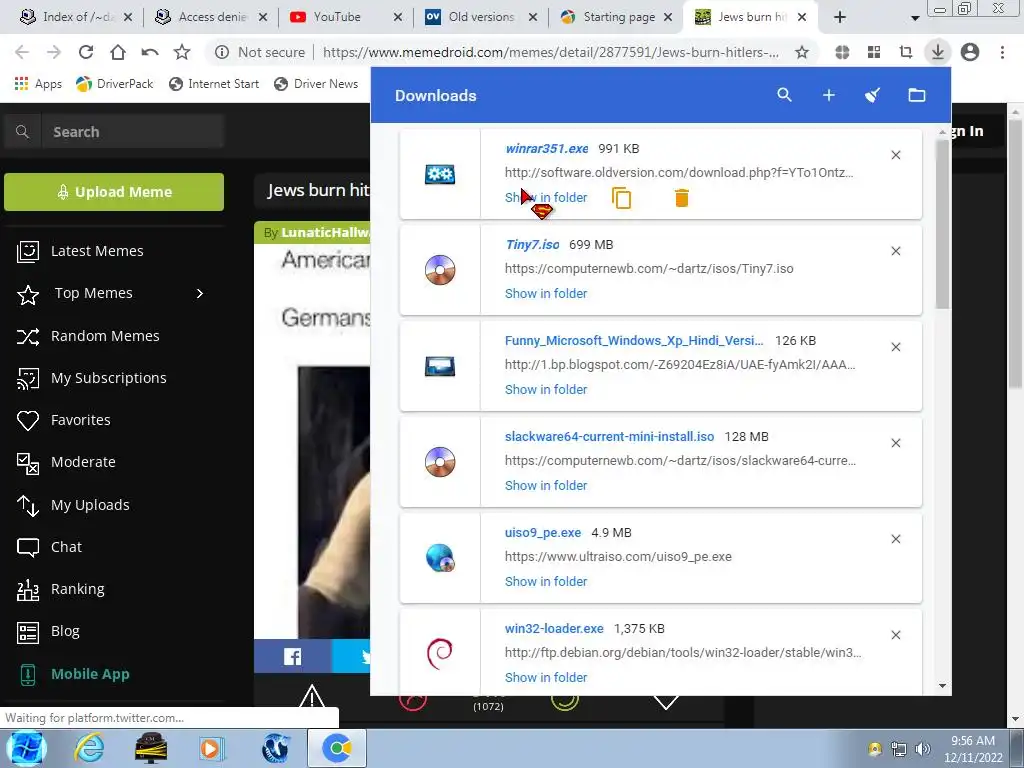Switch to Starting page tab

(616, 17)
